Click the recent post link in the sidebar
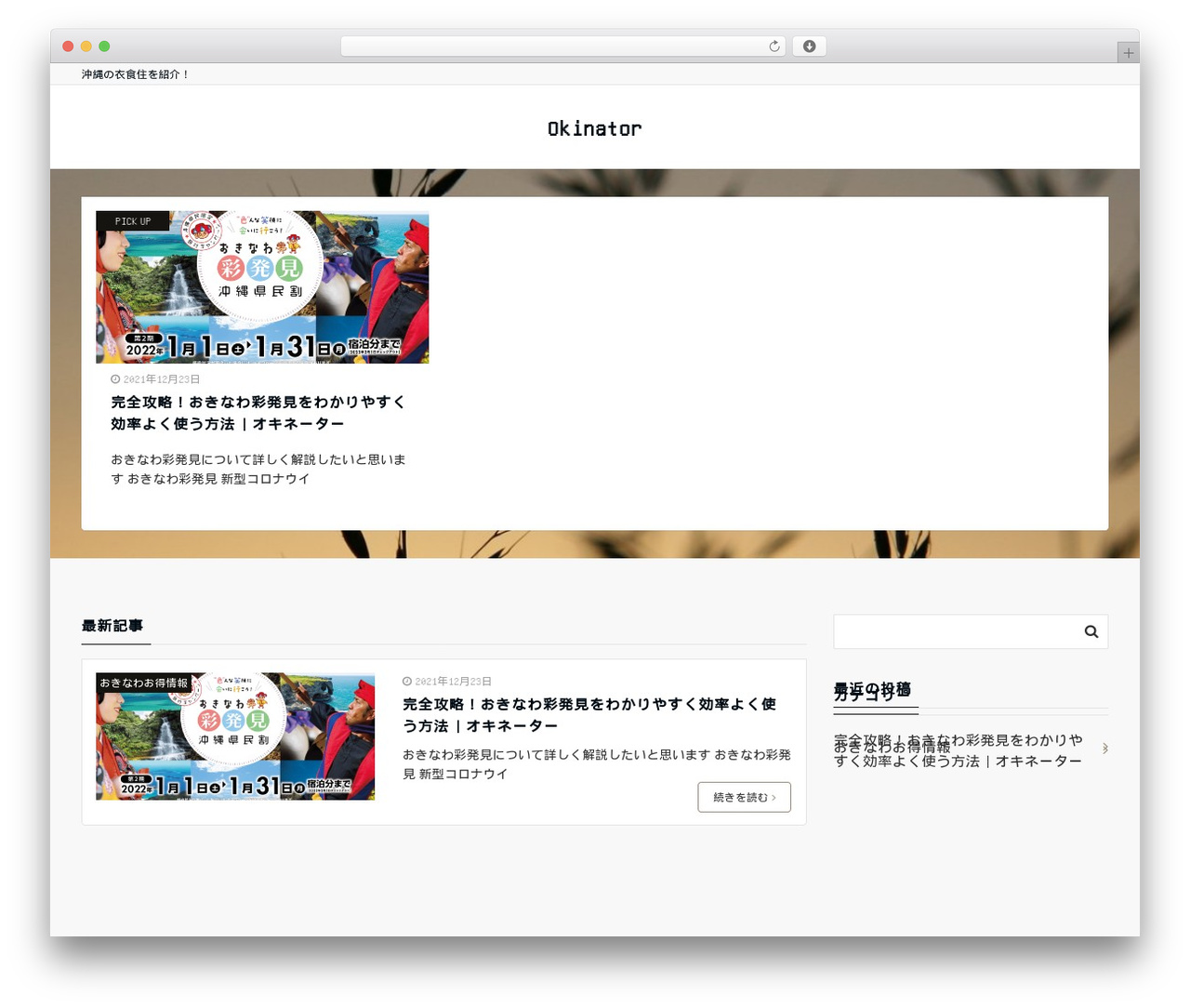The image size is (1190, 1008). (959, 750)
